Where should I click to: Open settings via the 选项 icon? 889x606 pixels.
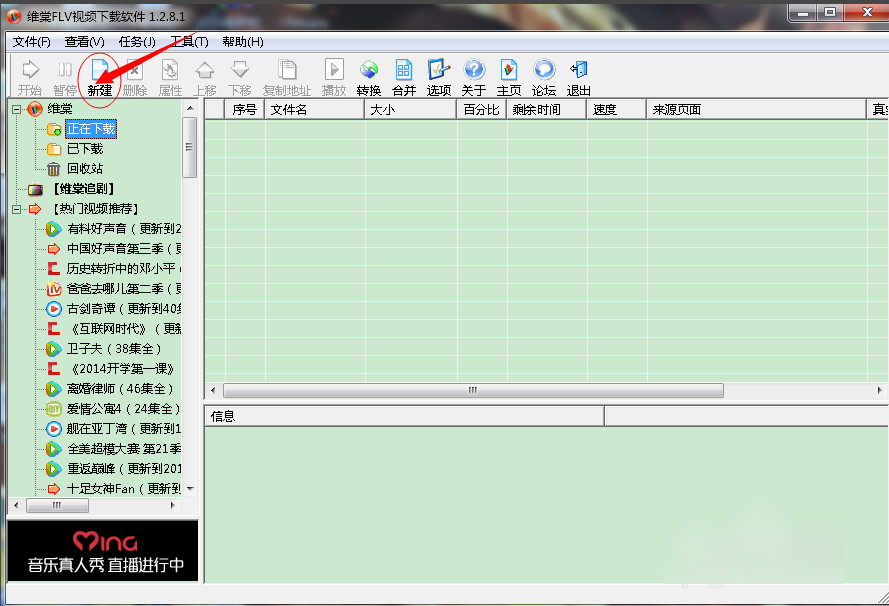[438, 75]
